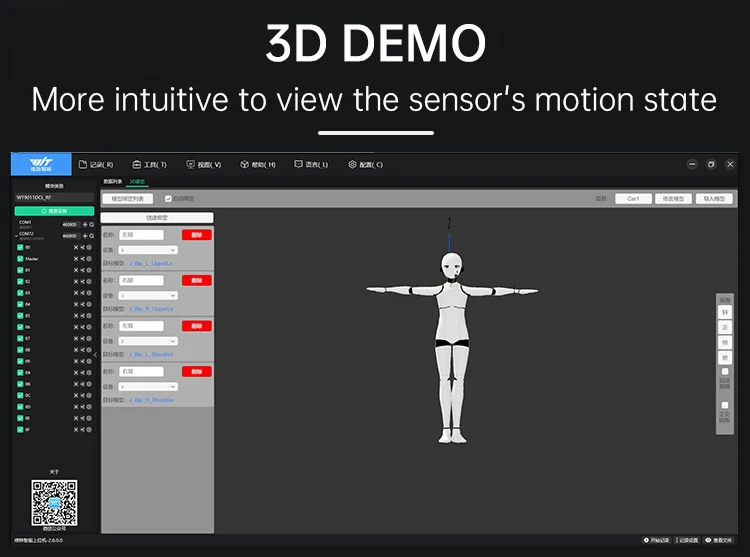Open the WT9011DCL_RF module type selector
This screenshot has width=750, height=557.
(54, 197)
